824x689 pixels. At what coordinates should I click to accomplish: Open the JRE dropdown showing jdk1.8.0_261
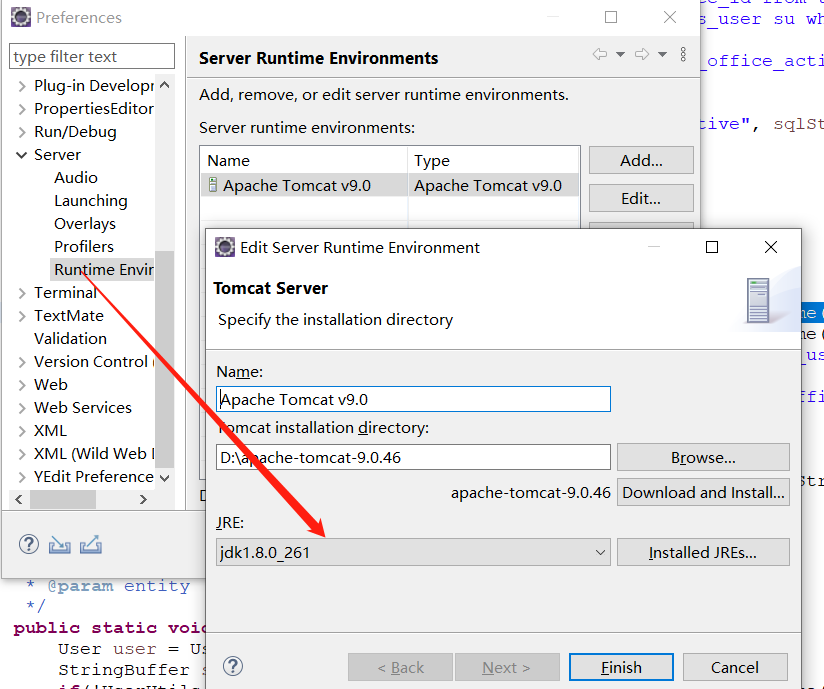600,551
